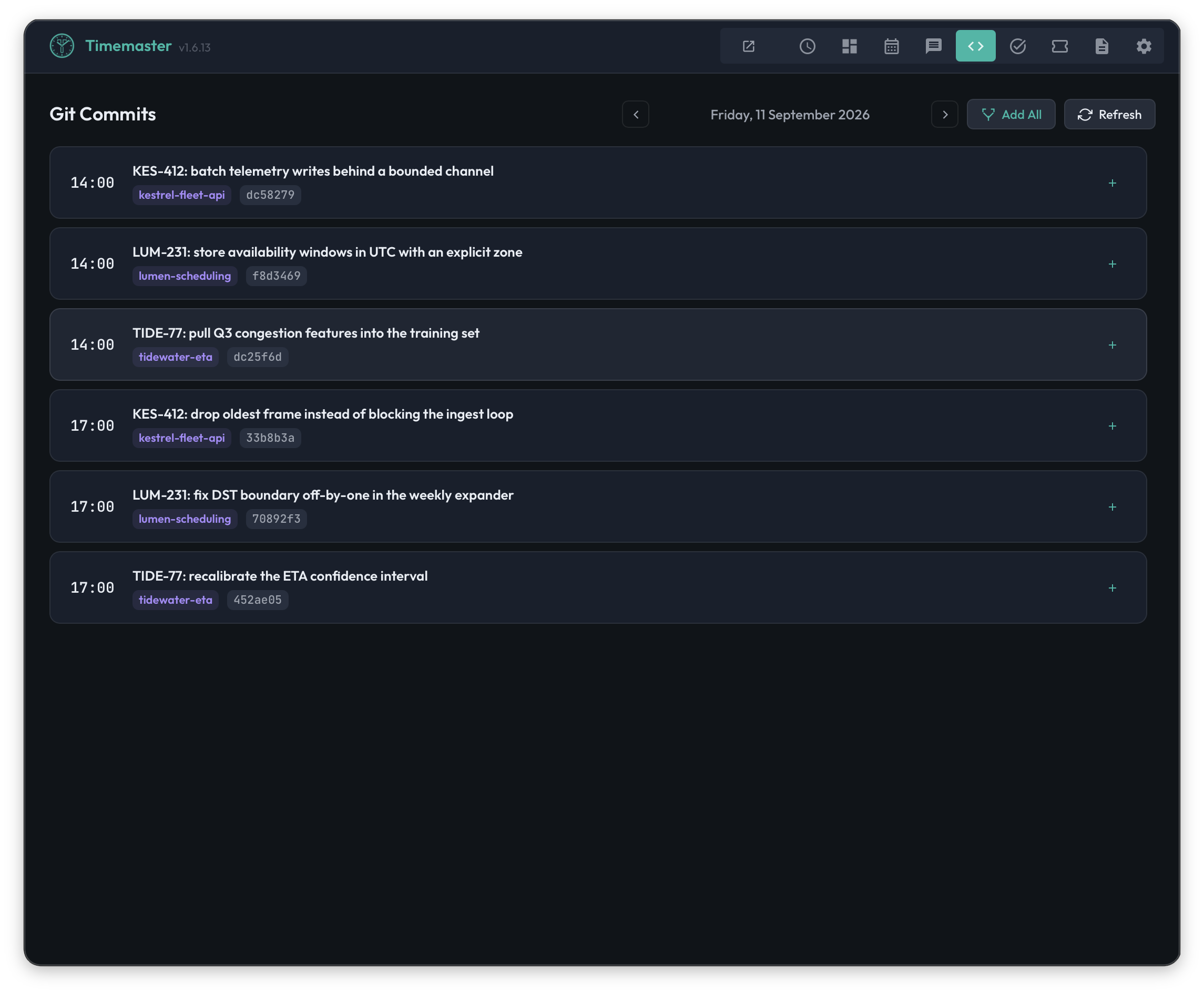Open the pop-out external window icon

tap(749, 46)
